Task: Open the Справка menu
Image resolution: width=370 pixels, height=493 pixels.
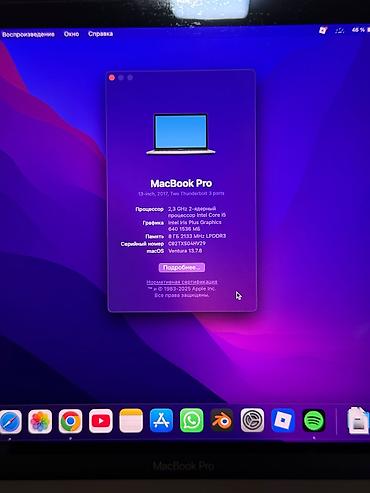Action: [x=100, y=34]
